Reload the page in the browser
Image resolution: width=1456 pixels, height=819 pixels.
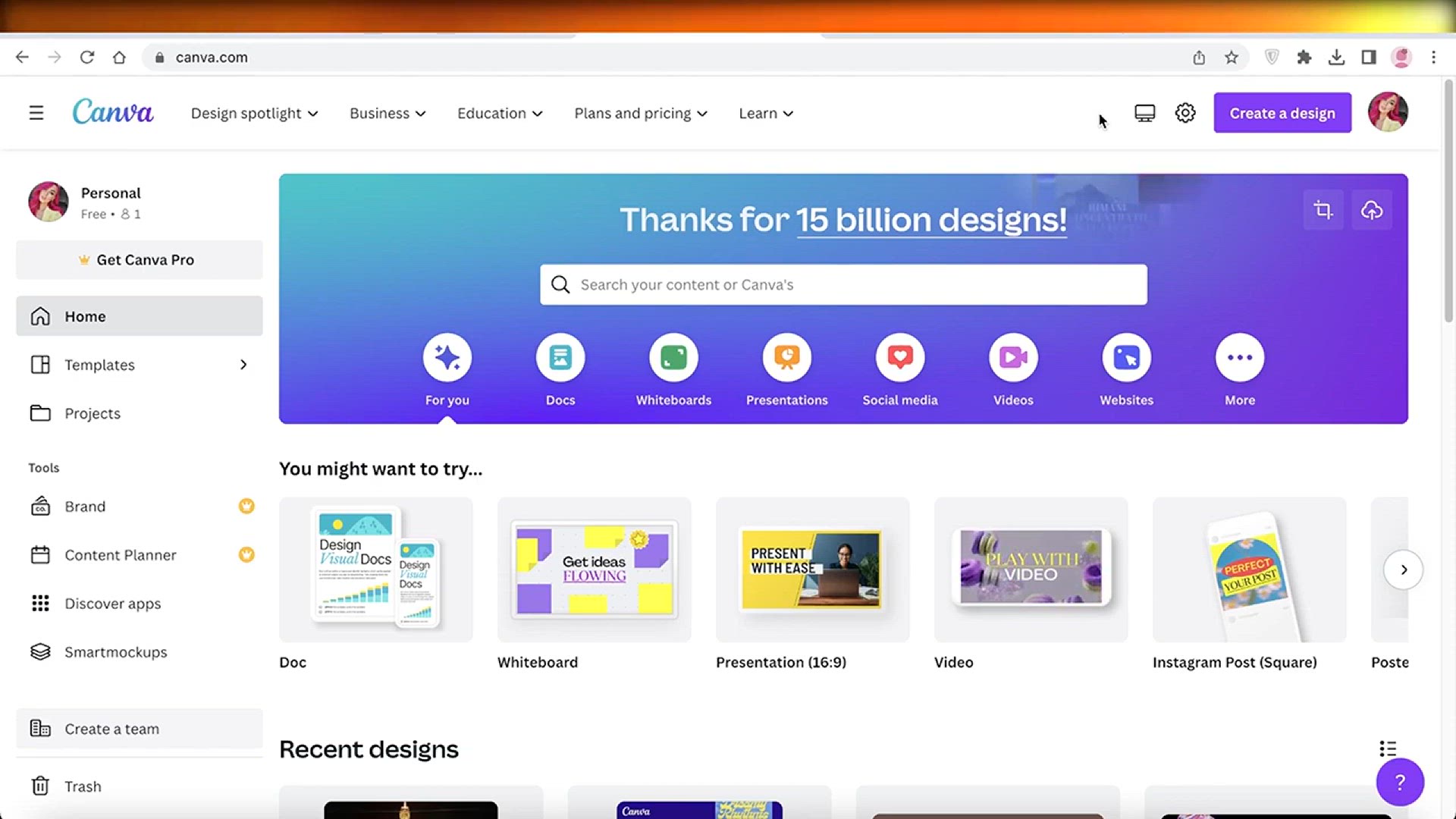(87, 57)
